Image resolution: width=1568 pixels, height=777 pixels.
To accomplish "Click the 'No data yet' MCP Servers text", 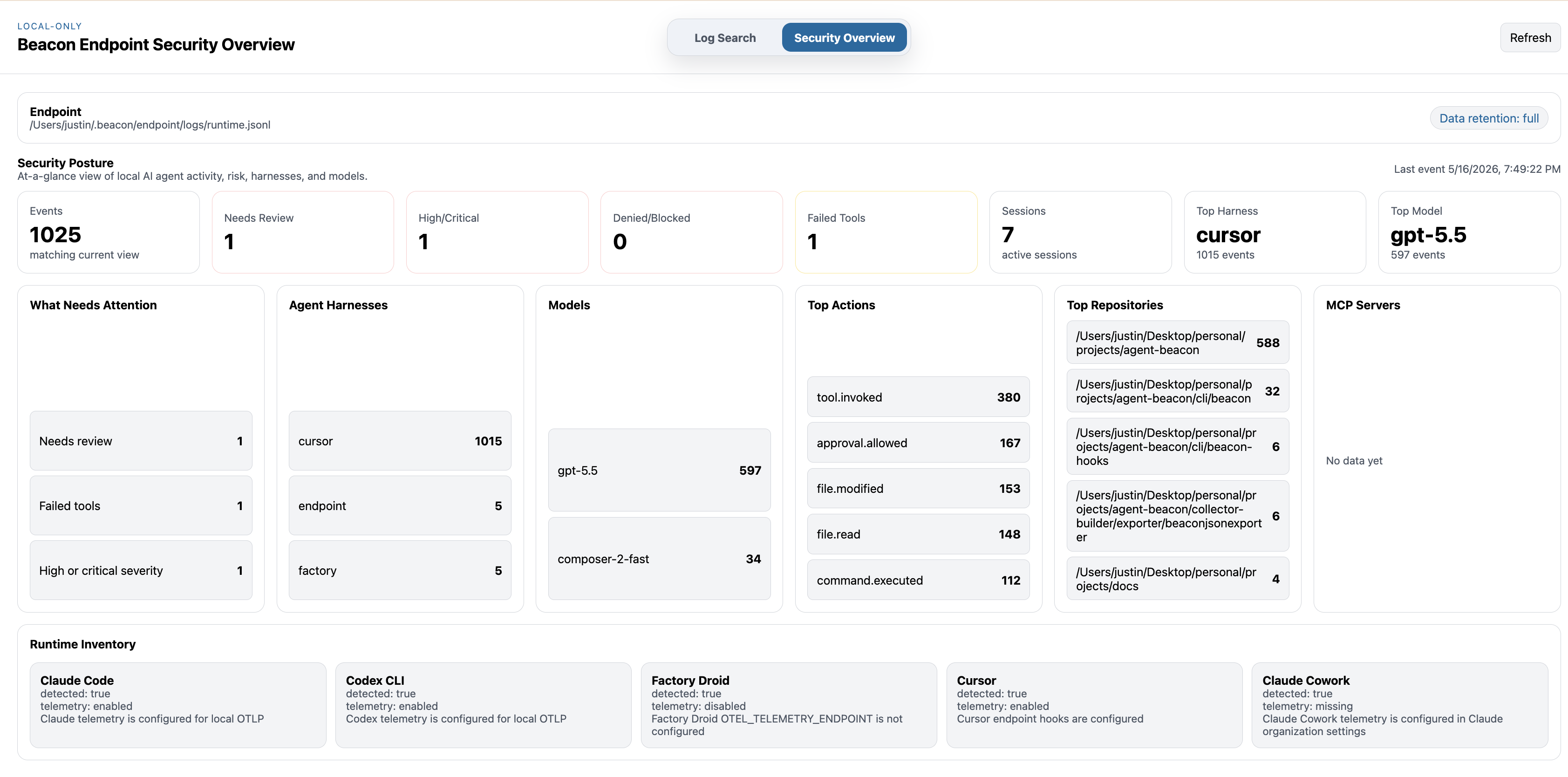I will click(1354, 461).
